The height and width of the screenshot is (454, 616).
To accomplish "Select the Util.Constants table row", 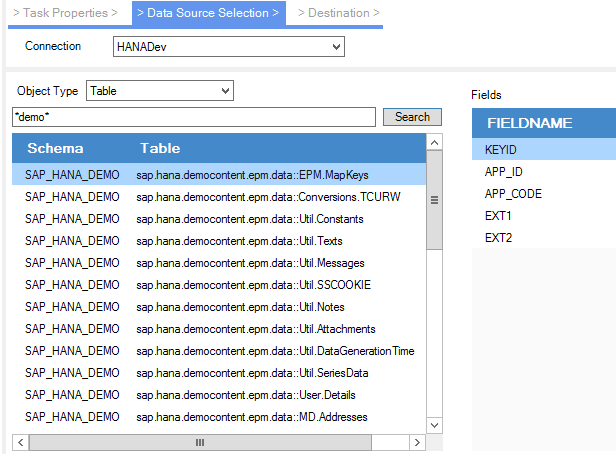I will tap(219, 219).
